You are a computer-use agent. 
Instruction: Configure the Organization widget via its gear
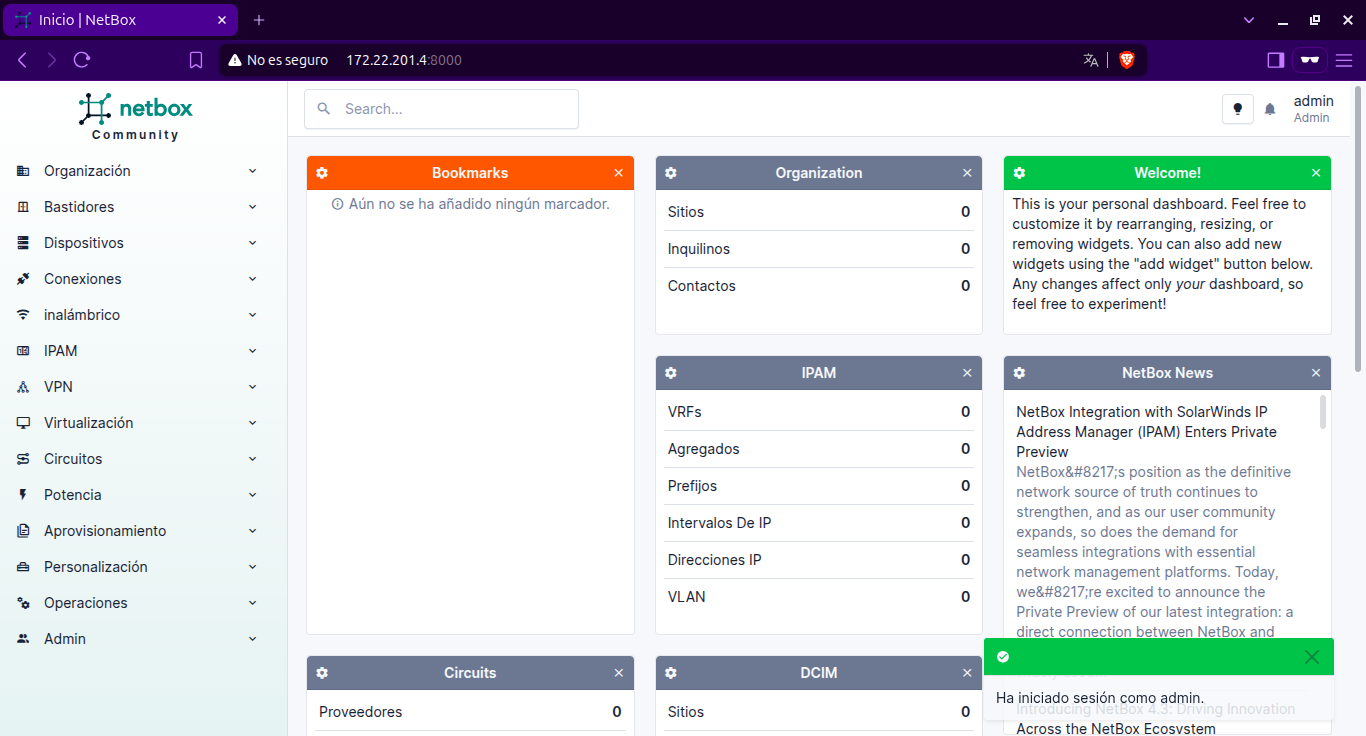point(671,173)
